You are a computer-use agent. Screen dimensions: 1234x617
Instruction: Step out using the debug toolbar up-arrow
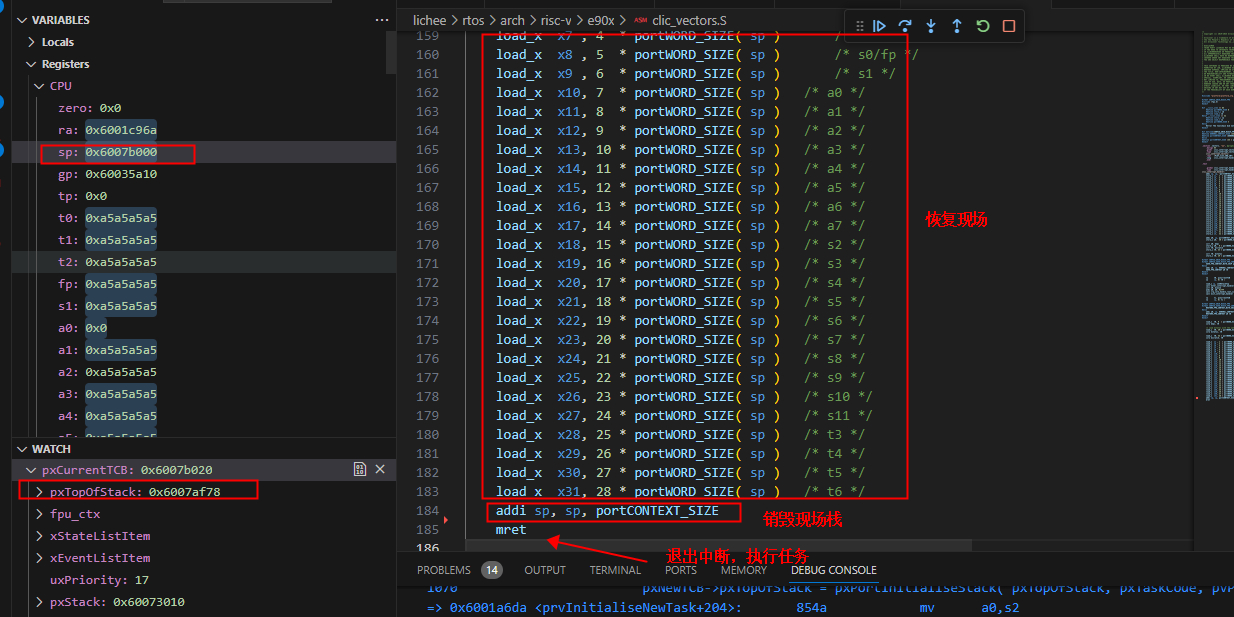click(x=957, y=26)
